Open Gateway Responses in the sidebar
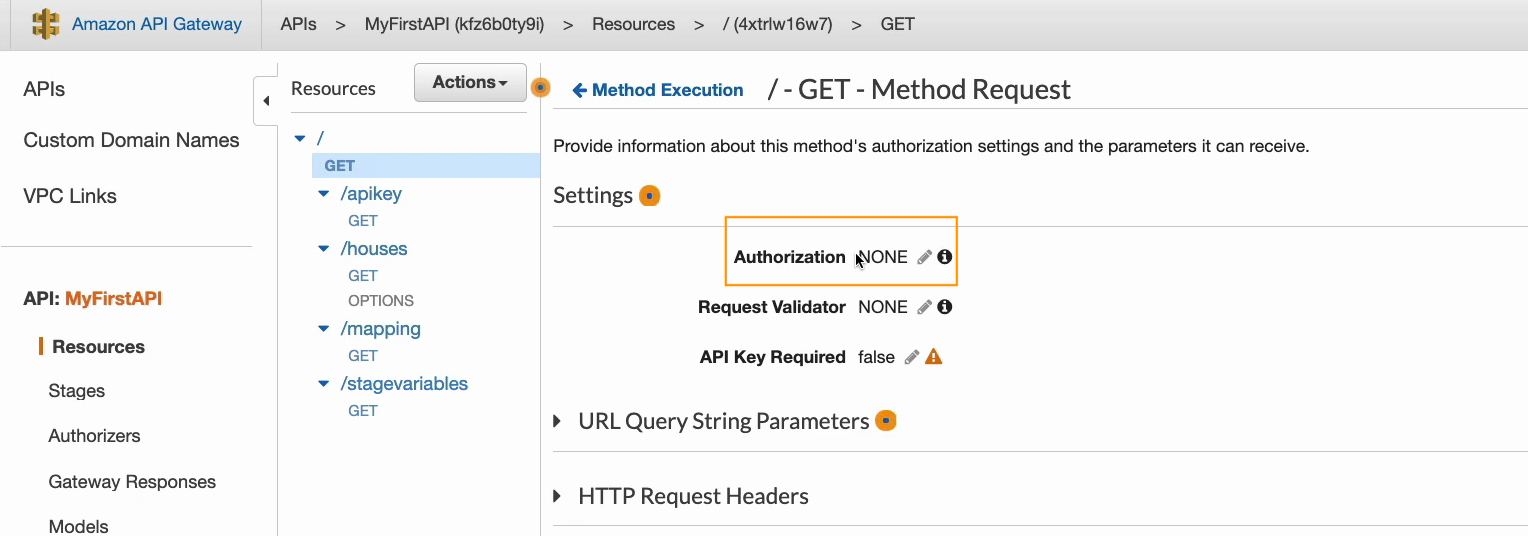 [x=132, y=482]
